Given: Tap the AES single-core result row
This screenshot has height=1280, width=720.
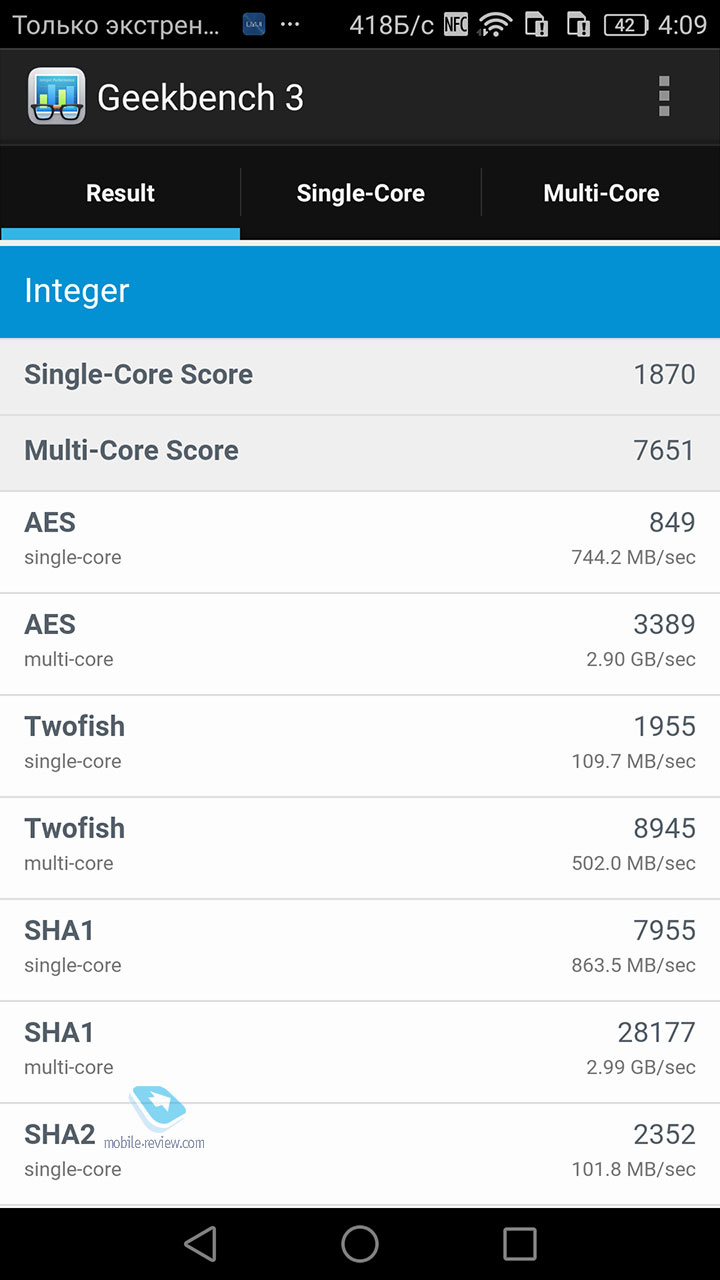Looking at the screenshot, I should [360, 542].
